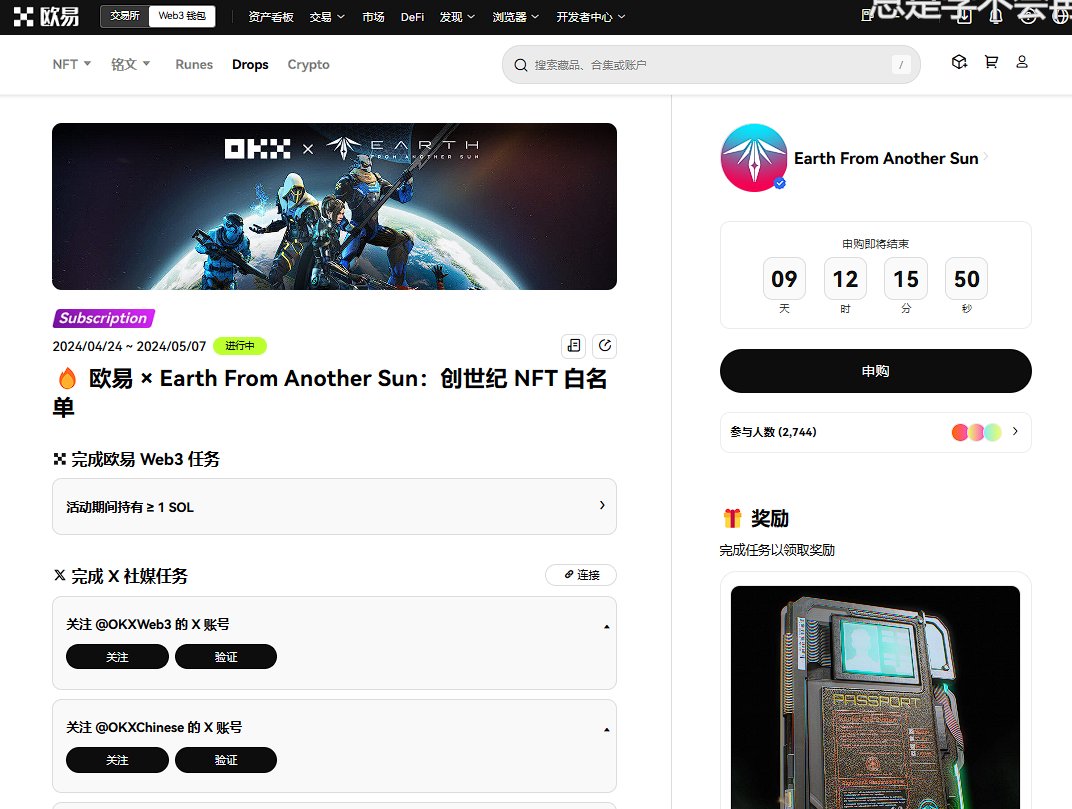Image resolution: width=1072 pixels, height=809 pixels.
Task: Click the Earth From Another Sun avatar
Action: pyautogui.click(x=754, y=158)
